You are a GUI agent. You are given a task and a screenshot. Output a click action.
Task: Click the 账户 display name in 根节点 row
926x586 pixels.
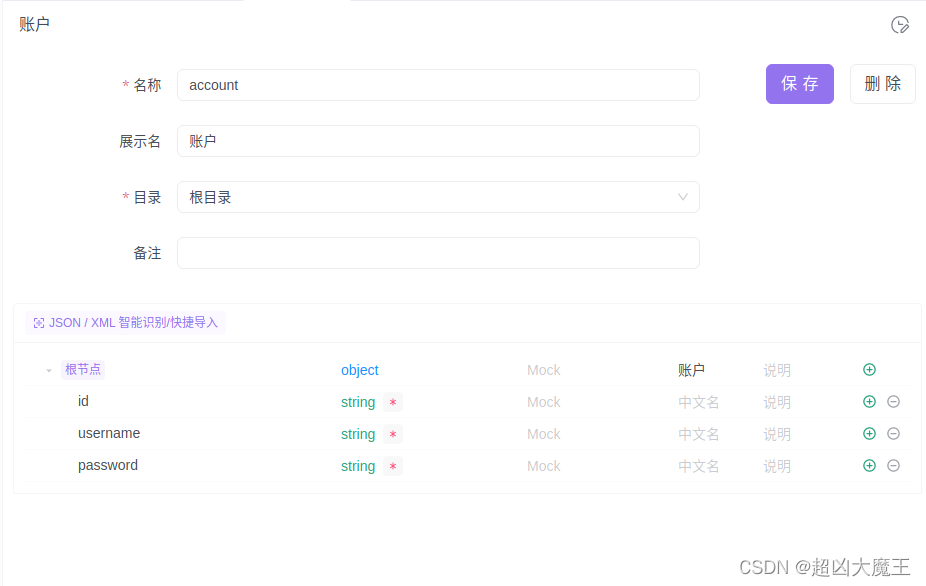coord(692,370)
